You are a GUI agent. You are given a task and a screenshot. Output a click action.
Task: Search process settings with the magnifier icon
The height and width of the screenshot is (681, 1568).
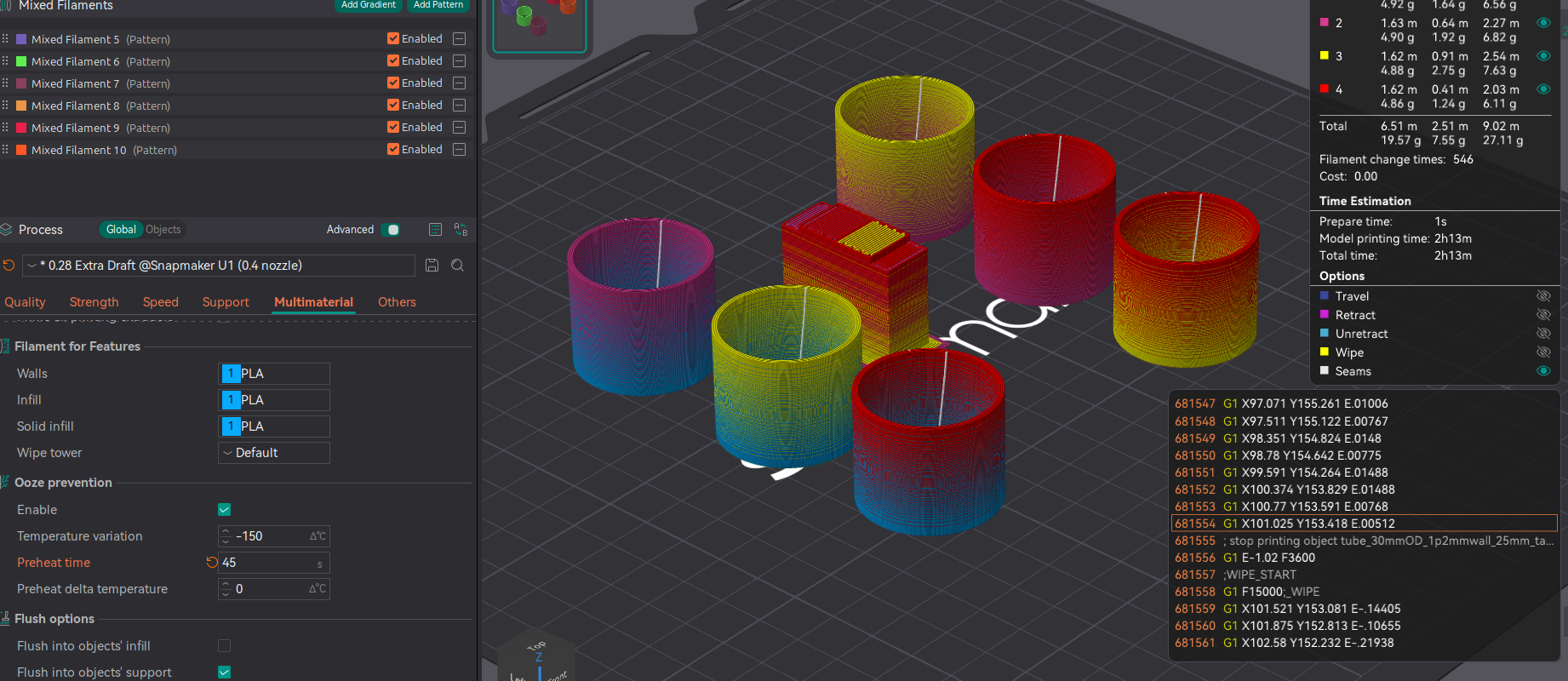tap(458, 266)
